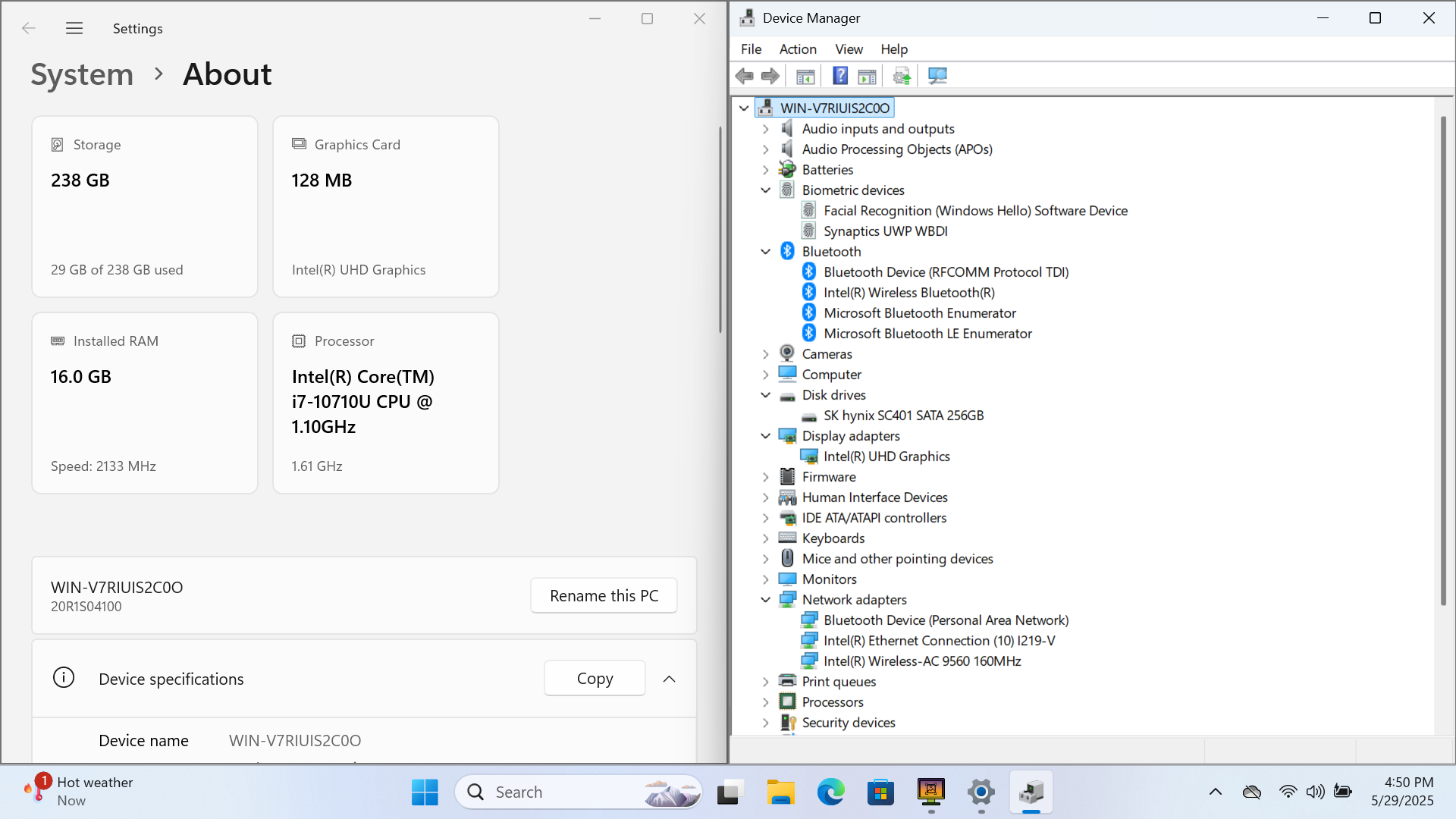1456x819 pixels.
Task: Click the Task View icon on taskbar
Action: (729, 792)
